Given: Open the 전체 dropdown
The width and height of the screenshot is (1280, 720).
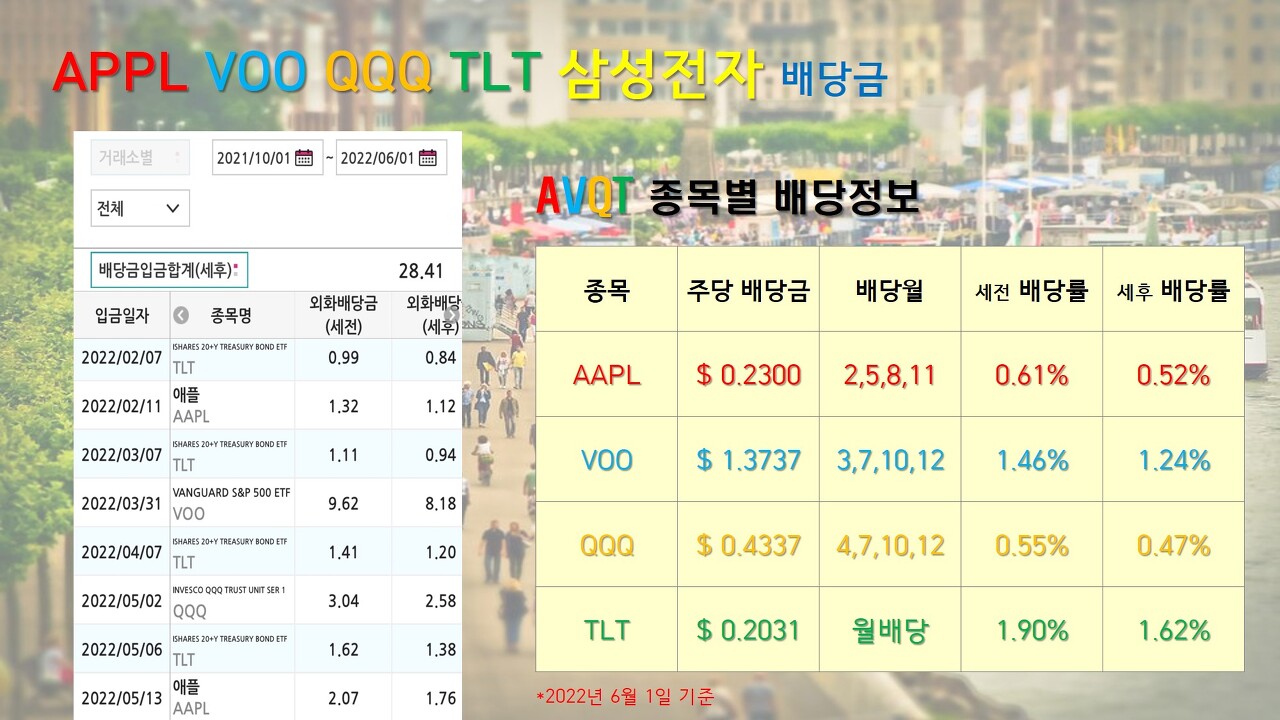Looking at the screenshot, I should coord(140,208).
